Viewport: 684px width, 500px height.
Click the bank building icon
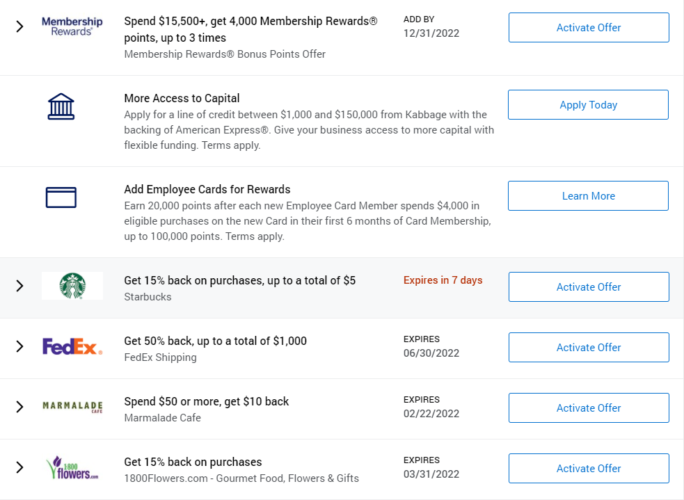pos(61,106)
